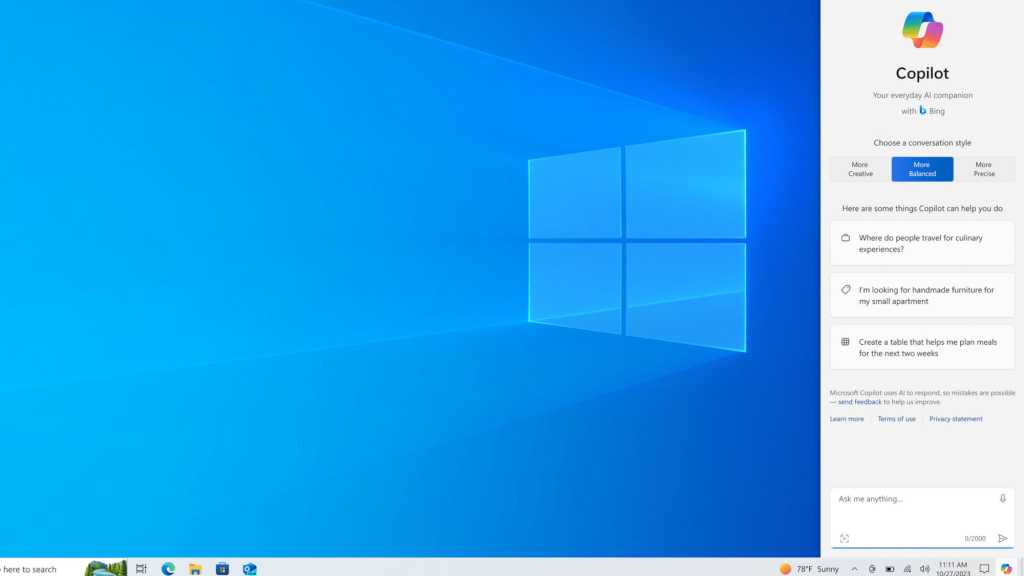This screenshot has height=576, width=1024.
Task: Select the More Precise conversation style
Action: 984,169
